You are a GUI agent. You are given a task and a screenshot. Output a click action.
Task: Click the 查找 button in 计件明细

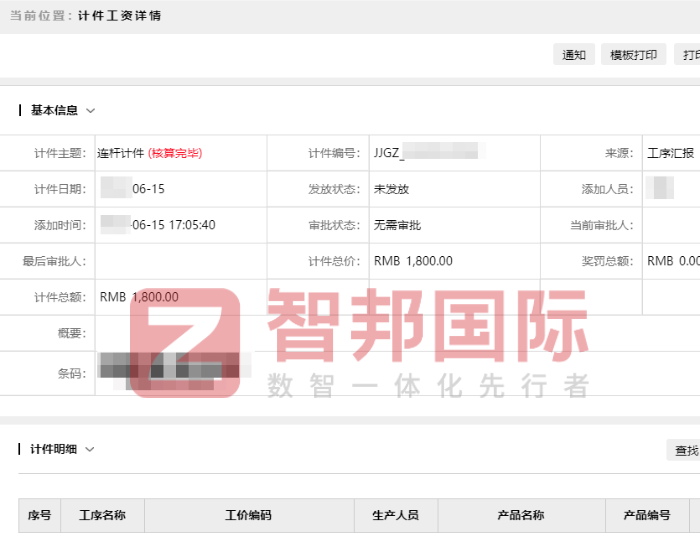tap(685, 451)
